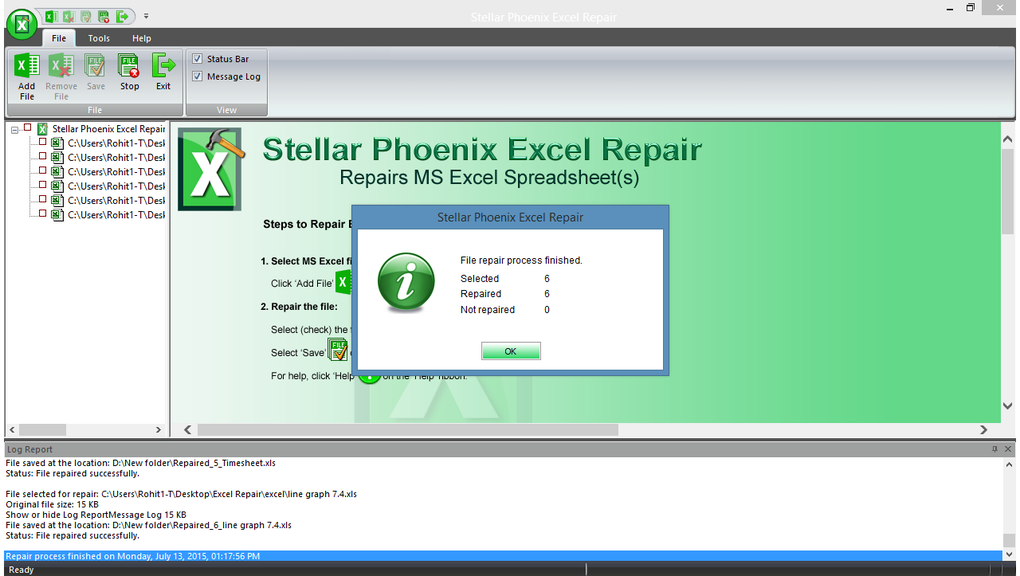Click right arrow of file tree horizontal scrollbar
The image size is (1020, 576).
point(158,430)
